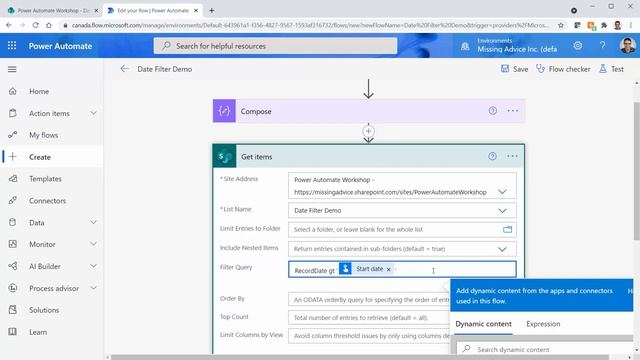640x360 pixels.
Task: Click into the Filter Query field
Action: point(402,269)
